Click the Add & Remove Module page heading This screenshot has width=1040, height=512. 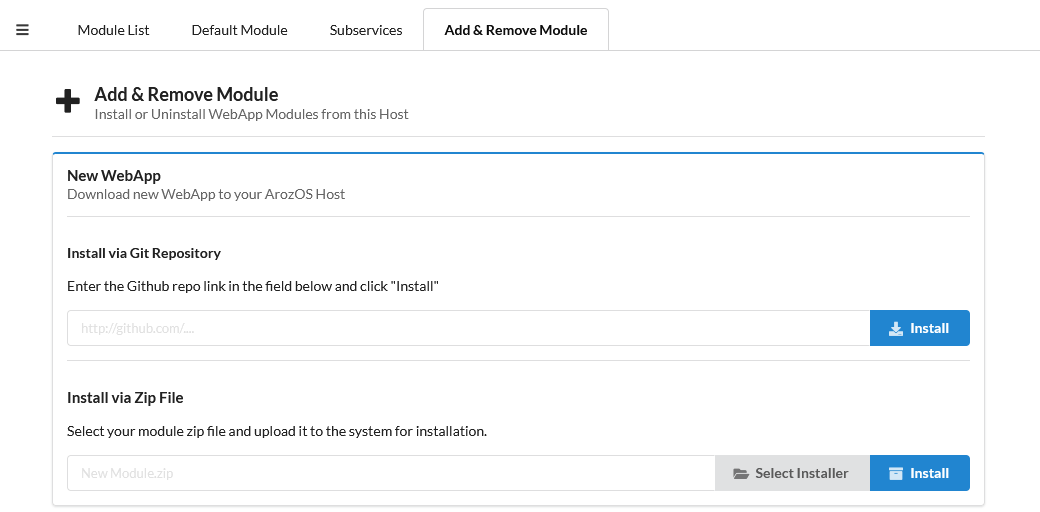point(186,94)
